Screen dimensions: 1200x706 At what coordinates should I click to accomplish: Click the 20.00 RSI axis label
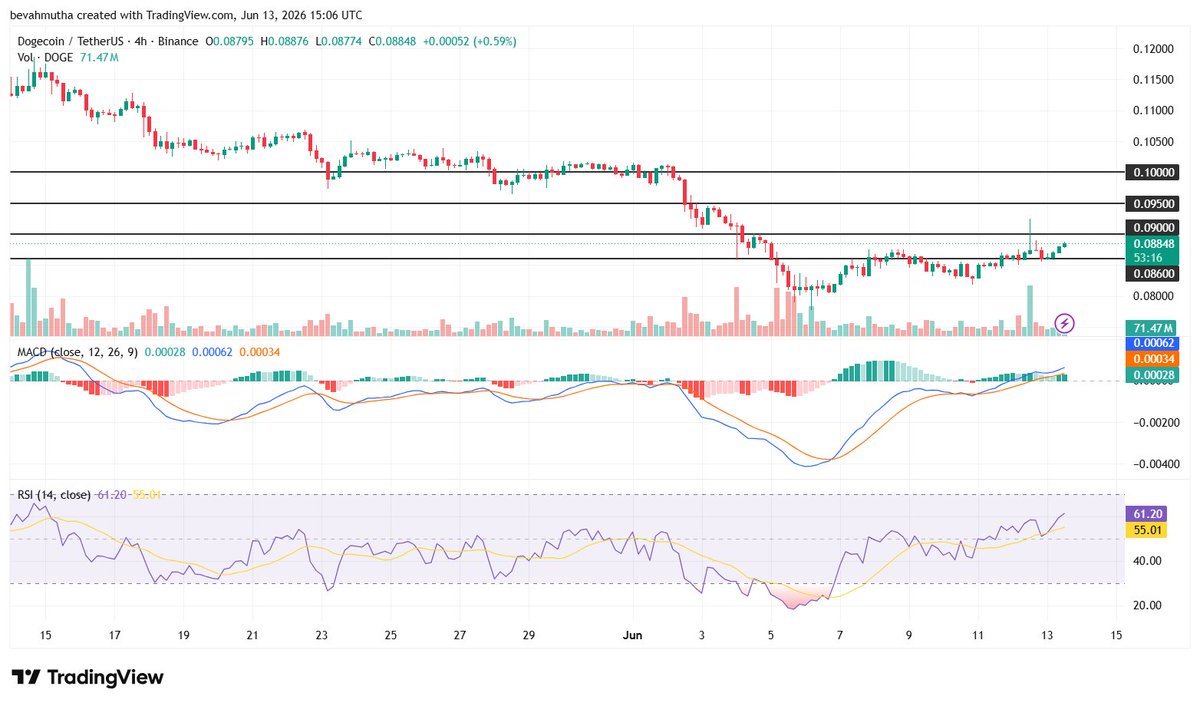(1147, 605)
